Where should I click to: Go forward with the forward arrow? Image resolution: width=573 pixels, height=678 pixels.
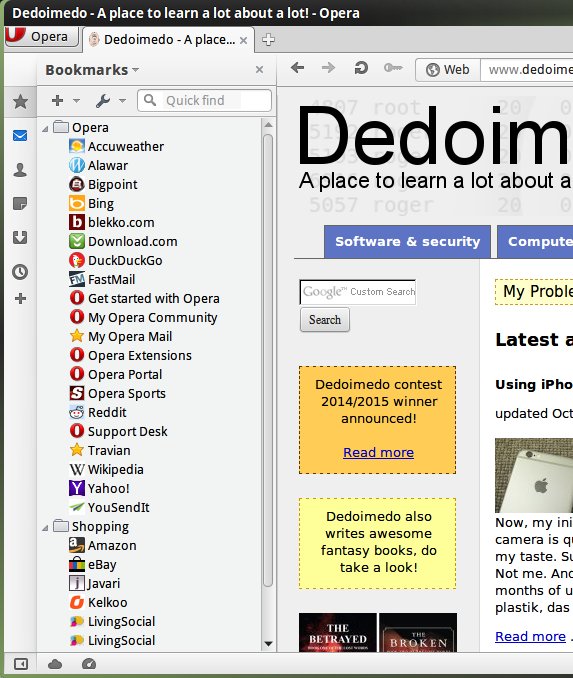point(329,68)
